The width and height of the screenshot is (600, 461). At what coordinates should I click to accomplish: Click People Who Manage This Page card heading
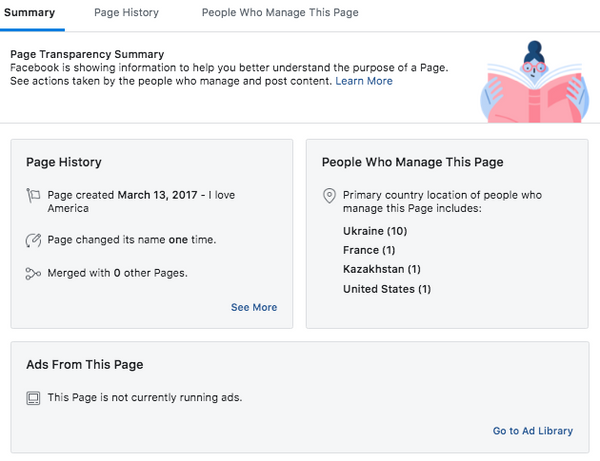[412, 162]
